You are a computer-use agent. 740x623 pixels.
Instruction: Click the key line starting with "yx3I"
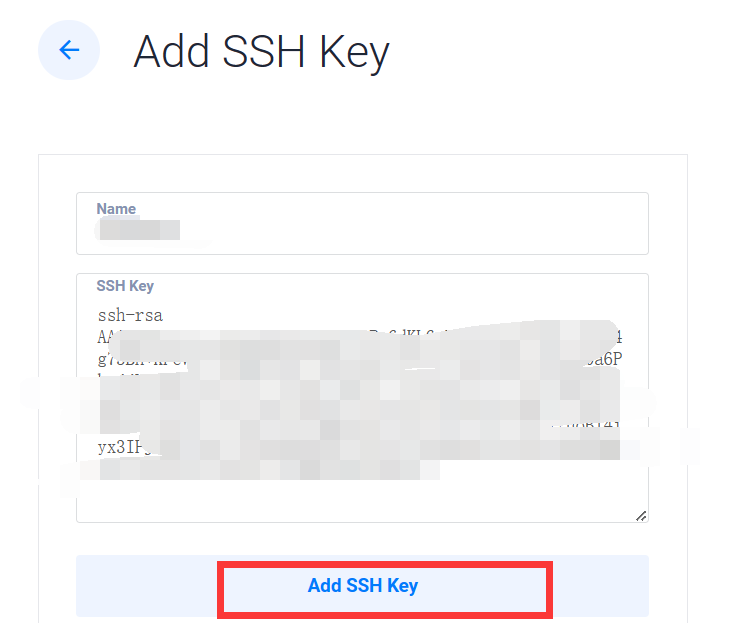click(120, 446)
